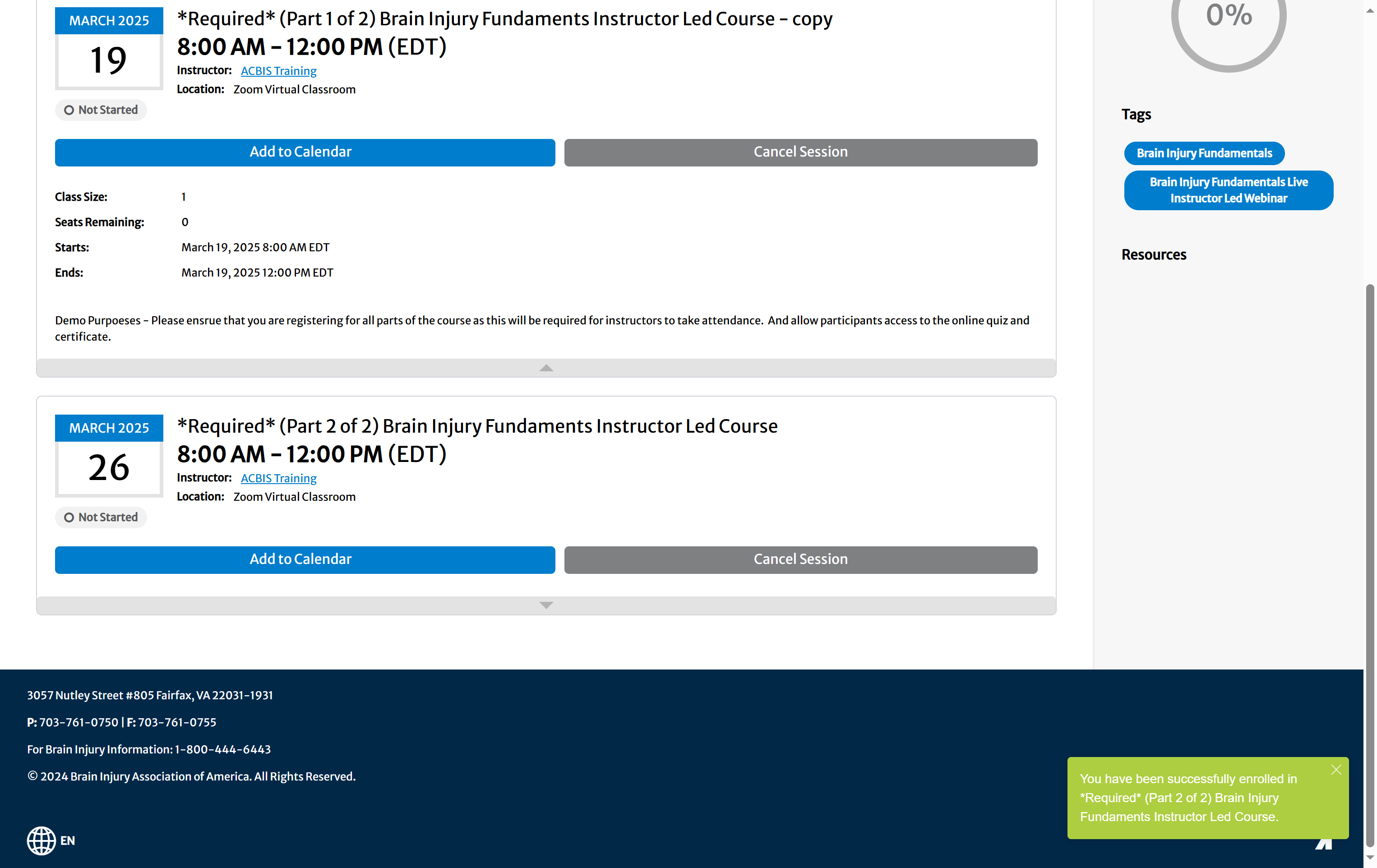
Task: Cancel the March 19 session
Action: point(800,152)
